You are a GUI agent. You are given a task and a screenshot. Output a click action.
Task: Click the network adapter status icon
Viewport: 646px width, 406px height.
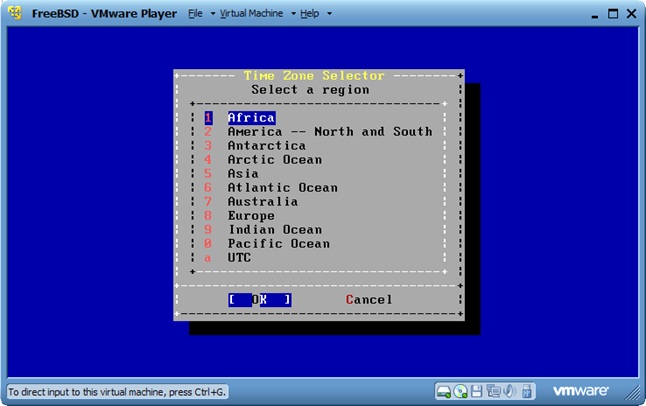coord(492,390)
